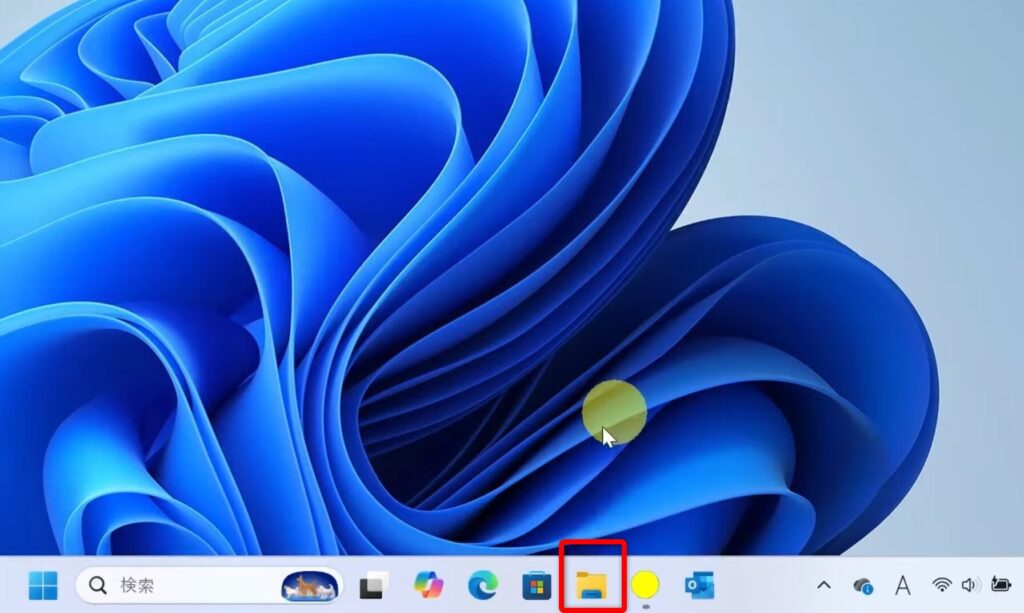The height and width of the screenshot is (613, 1024).
Task: Toggle the IME input mode A indicator
Action: (x=902, y=585)
